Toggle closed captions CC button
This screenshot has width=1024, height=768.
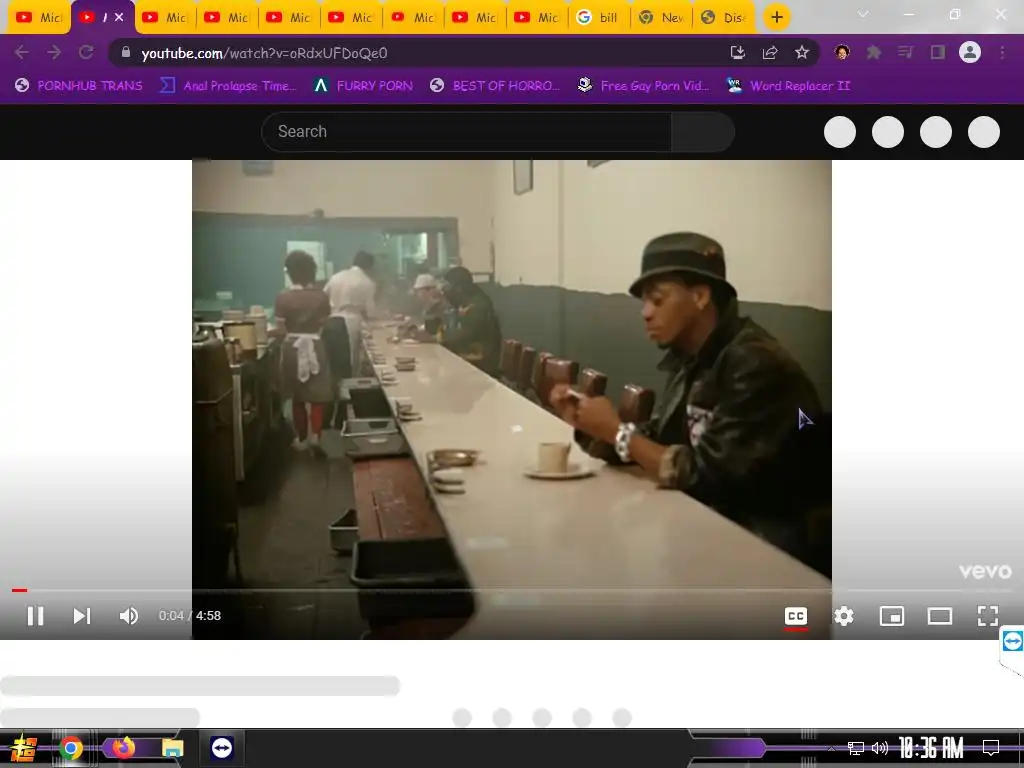pos(795,616)
